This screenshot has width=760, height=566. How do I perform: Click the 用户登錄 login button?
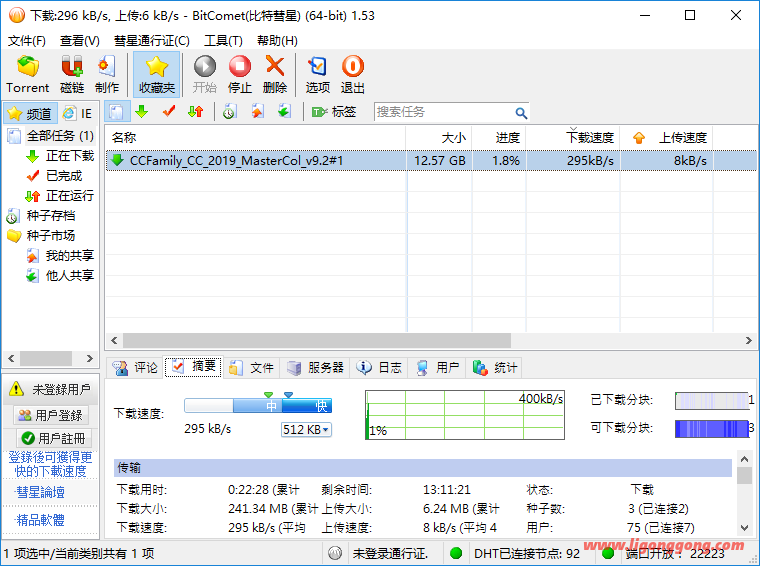click(51, 415)
